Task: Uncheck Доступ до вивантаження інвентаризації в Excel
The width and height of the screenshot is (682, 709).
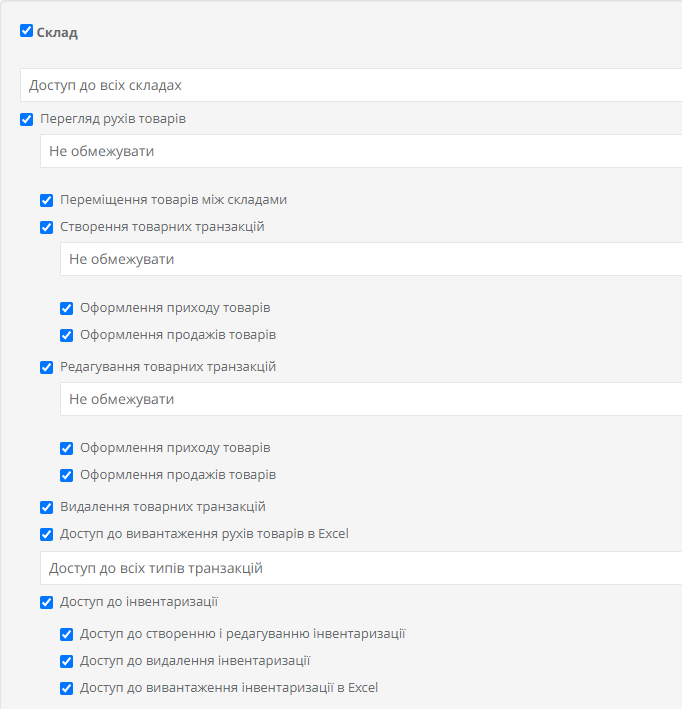Action: (66, 689)
